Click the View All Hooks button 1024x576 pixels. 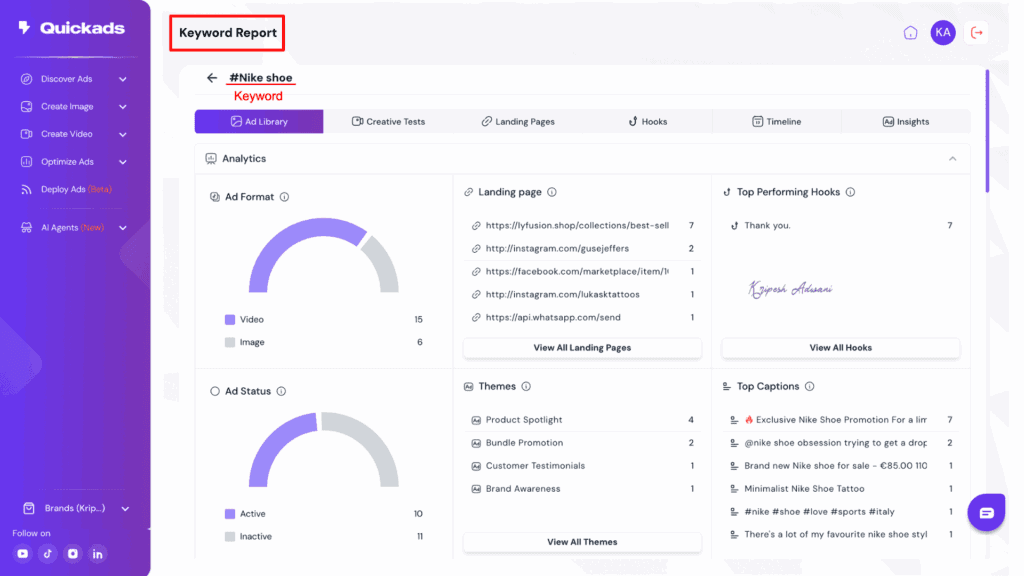tap(840, 347)
